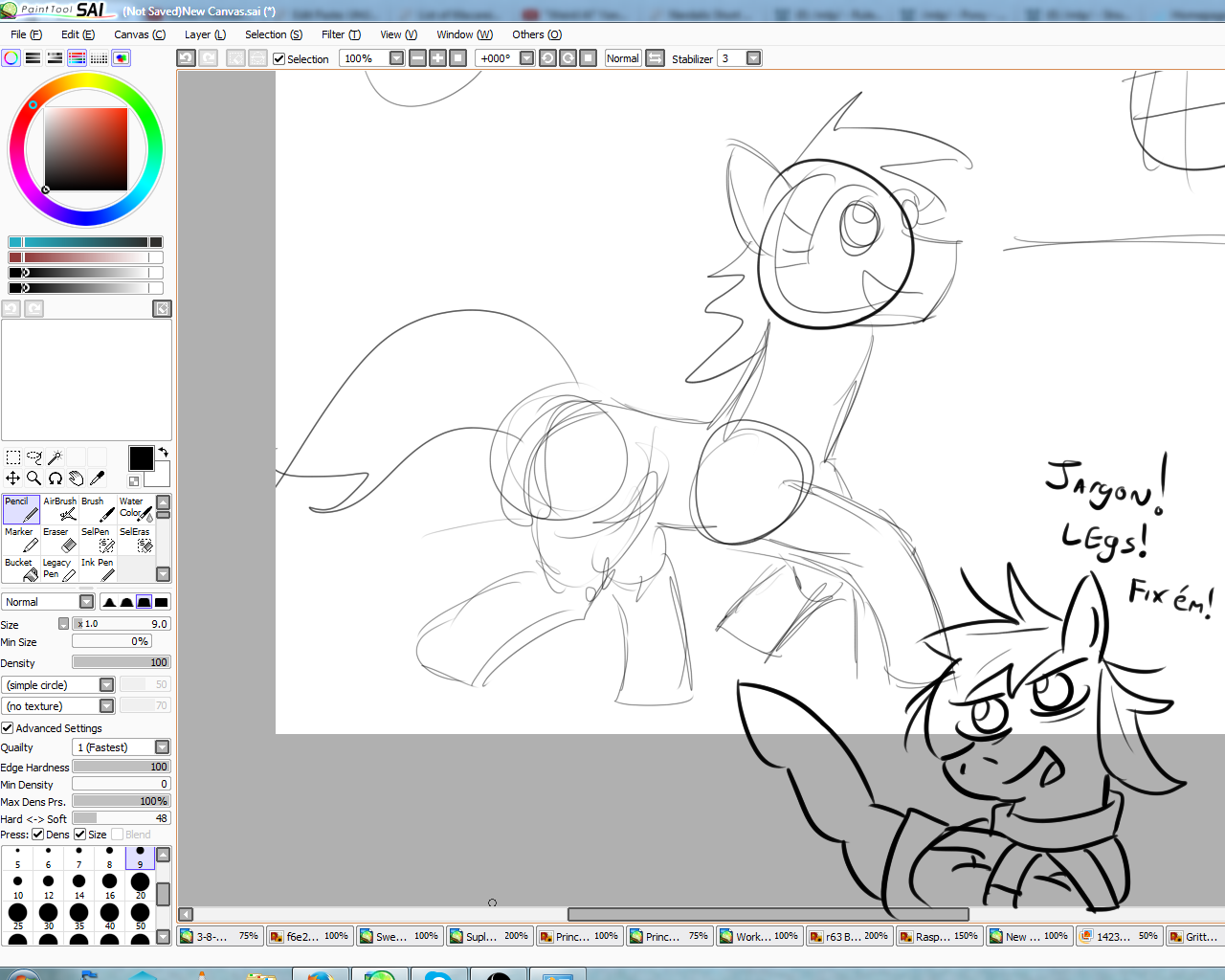Open the zoom percentage 100% dropdown
This screenshot has height=980, width=1225.
pyautogui.click(x=396, y=58)
